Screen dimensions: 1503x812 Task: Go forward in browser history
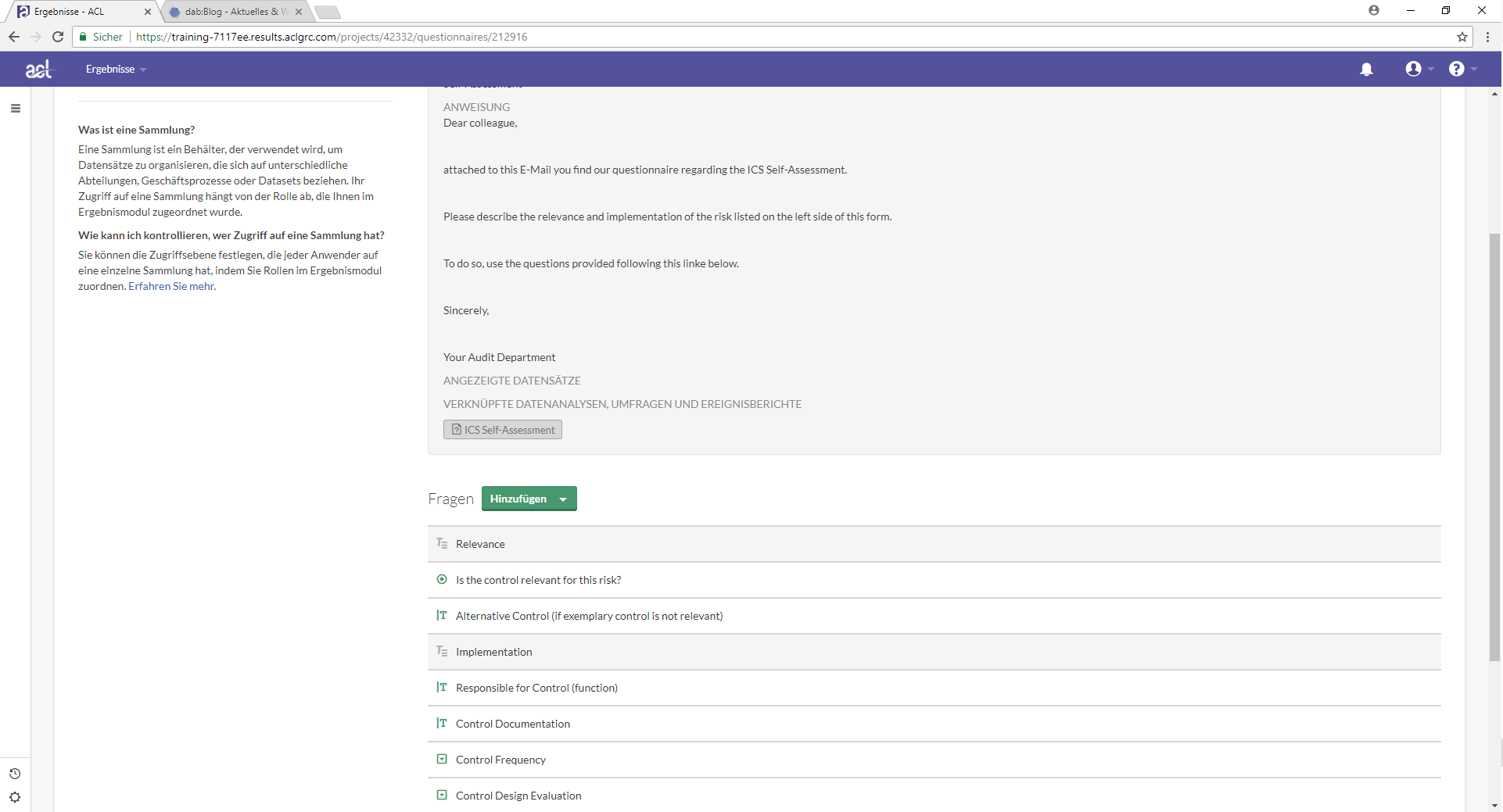click(x=36, y=37)
